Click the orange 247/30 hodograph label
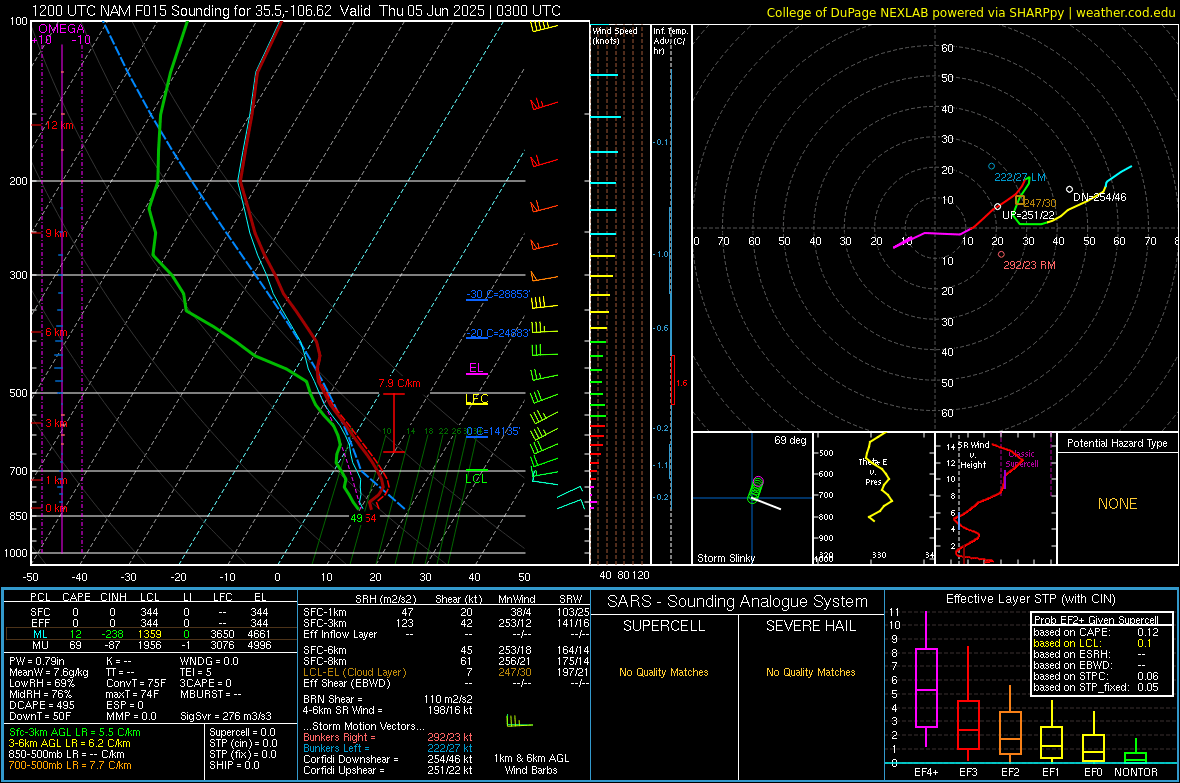Screen dimensions: 1180x783 click(x=1039, y=203)
